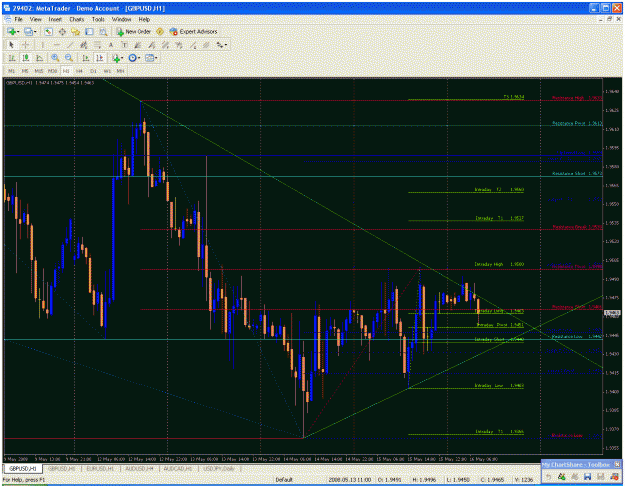This screenshot has width=625, height=486.
Task: Switch to candlestick chart display
Action: coord(26,58)
